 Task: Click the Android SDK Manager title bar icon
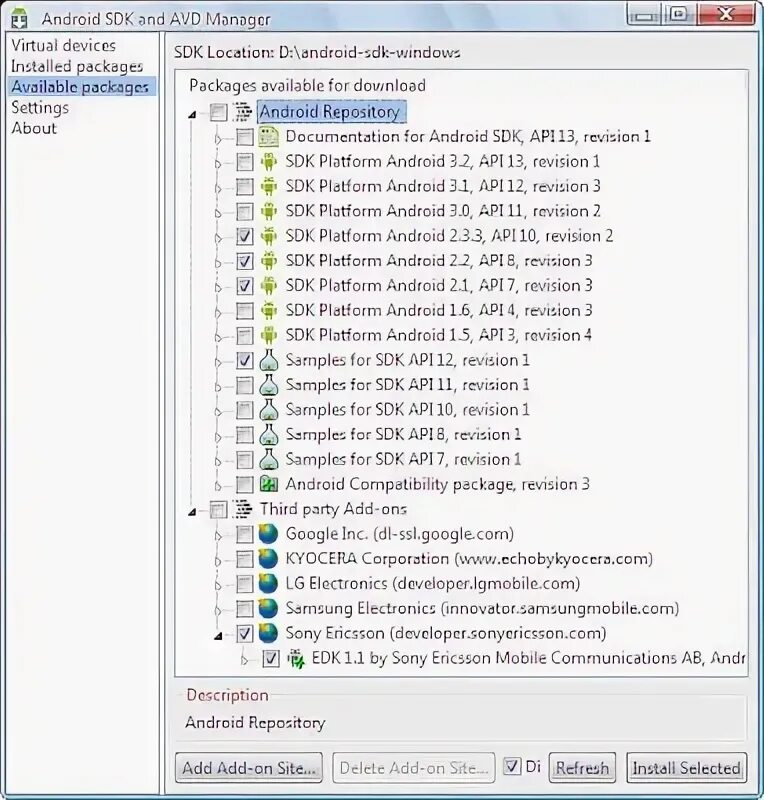coord(19,18)
